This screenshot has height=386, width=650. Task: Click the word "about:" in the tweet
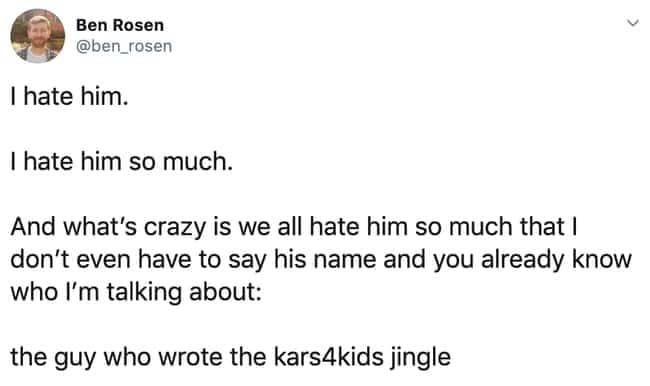[x=226, y=292]
